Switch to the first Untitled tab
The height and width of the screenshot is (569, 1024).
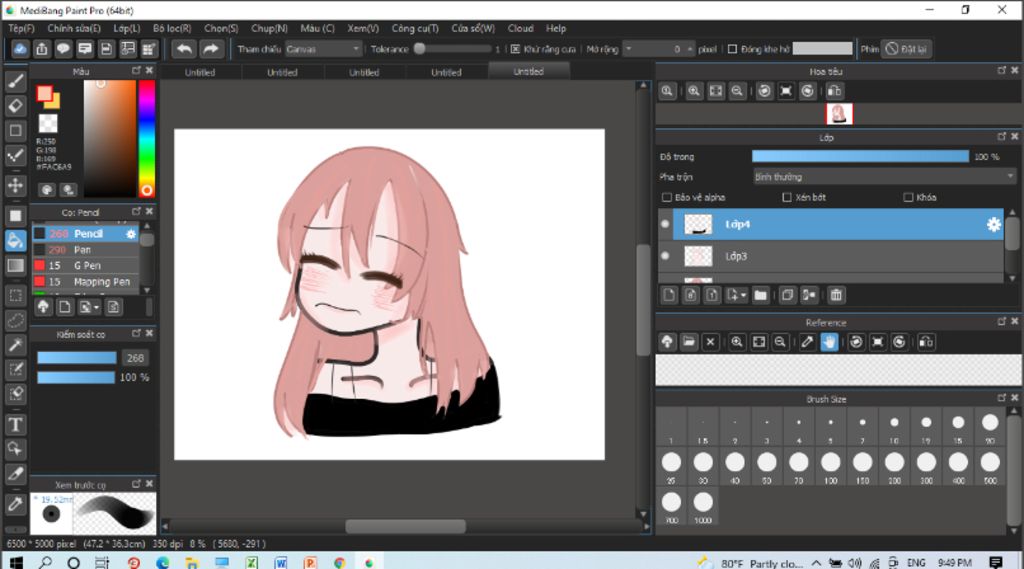pos(200,73)
